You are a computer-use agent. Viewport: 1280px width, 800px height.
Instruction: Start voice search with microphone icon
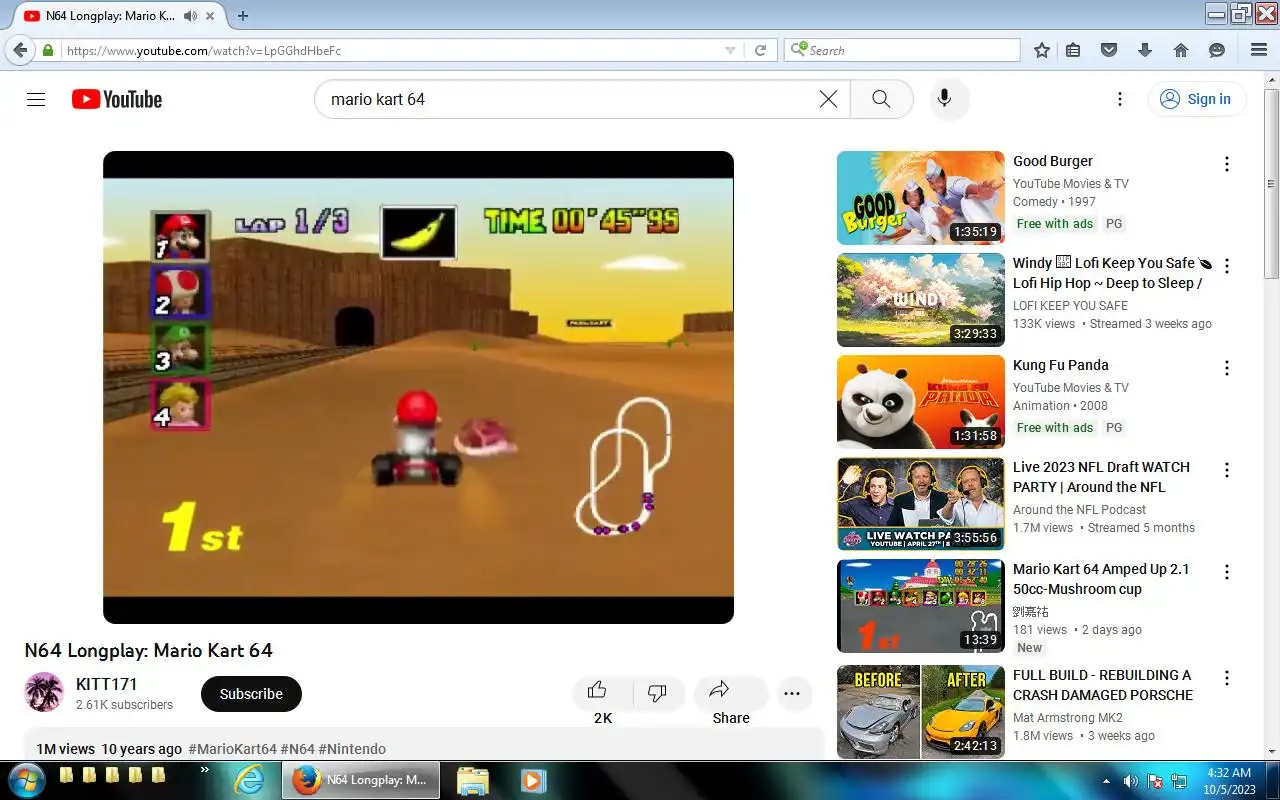[x=944, y=99]
